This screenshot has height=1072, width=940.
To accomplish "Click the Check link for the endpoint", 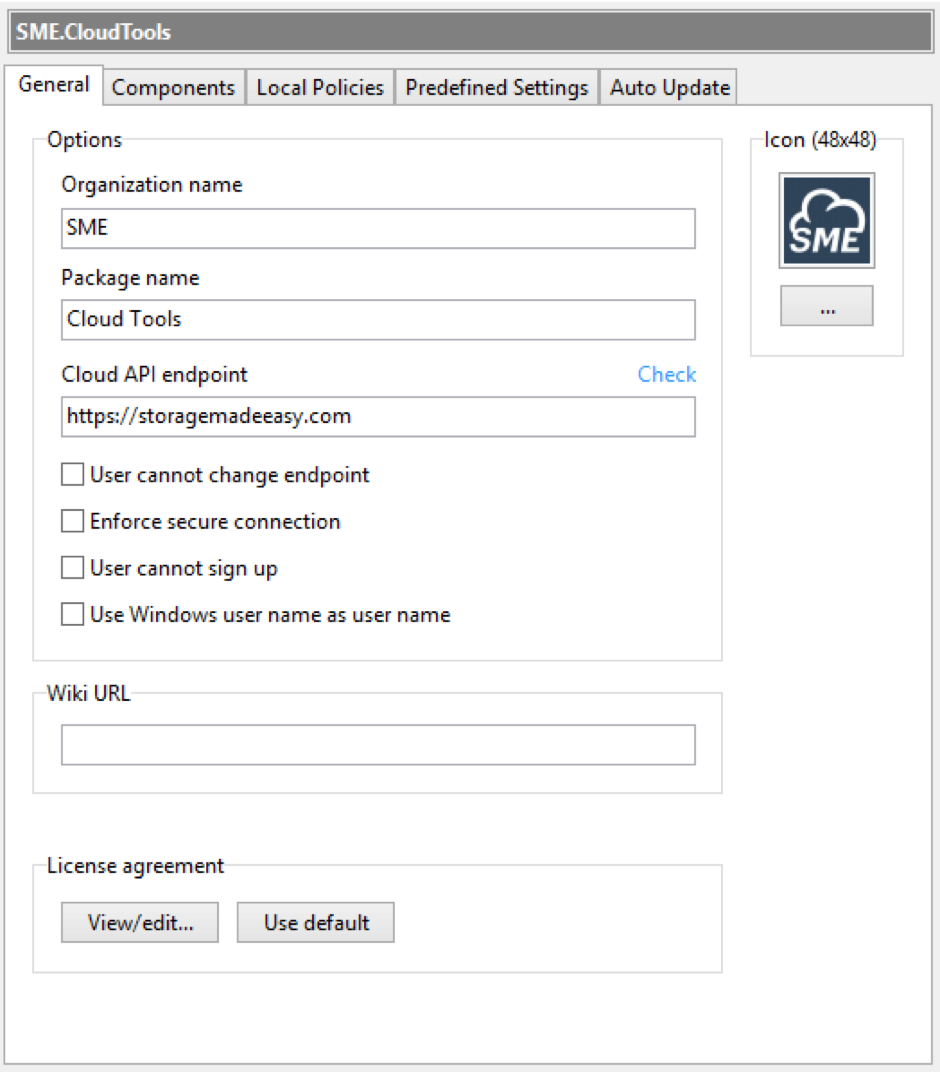I will pyautogui.click(x=666, y=374).
